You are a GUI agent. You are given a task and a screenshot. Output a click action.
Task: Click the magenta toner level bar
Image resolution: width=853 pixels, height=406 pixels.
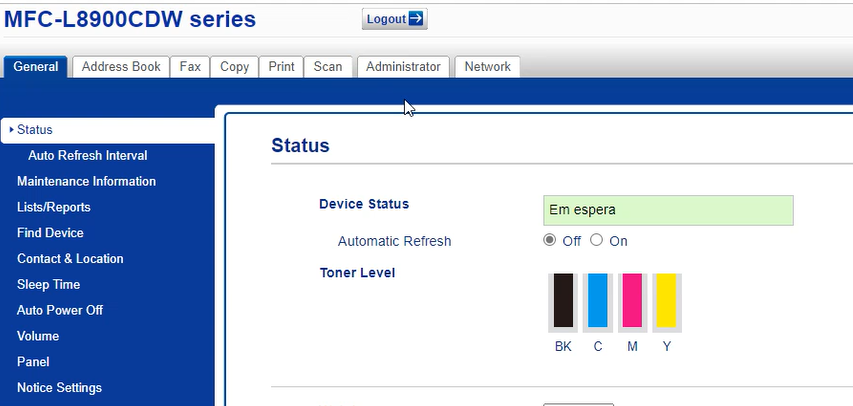tap(632, 302)
